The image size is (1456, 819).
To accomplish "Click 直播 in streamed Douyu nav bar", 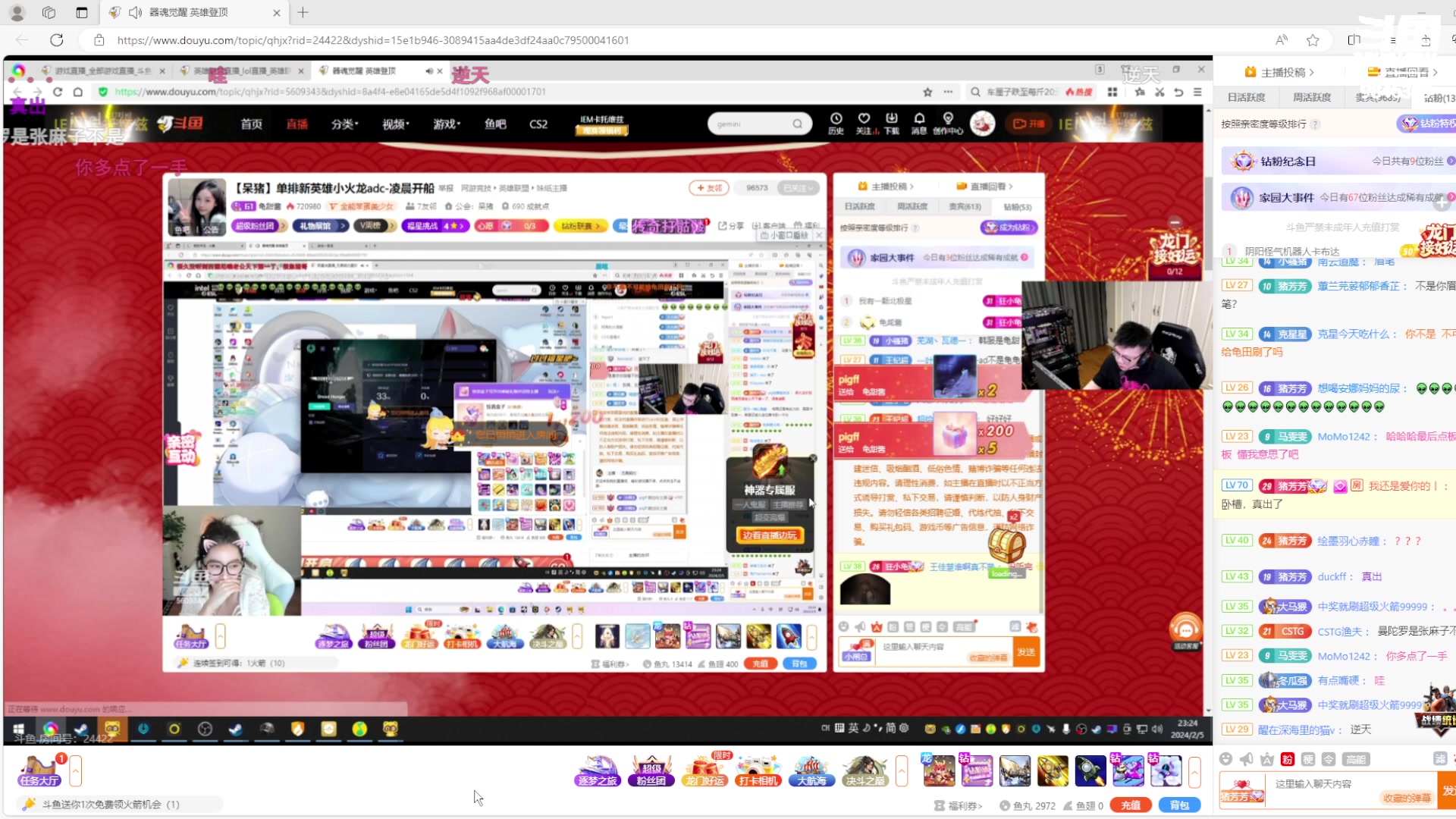I will pyautogui.click(x=297, y=124).
